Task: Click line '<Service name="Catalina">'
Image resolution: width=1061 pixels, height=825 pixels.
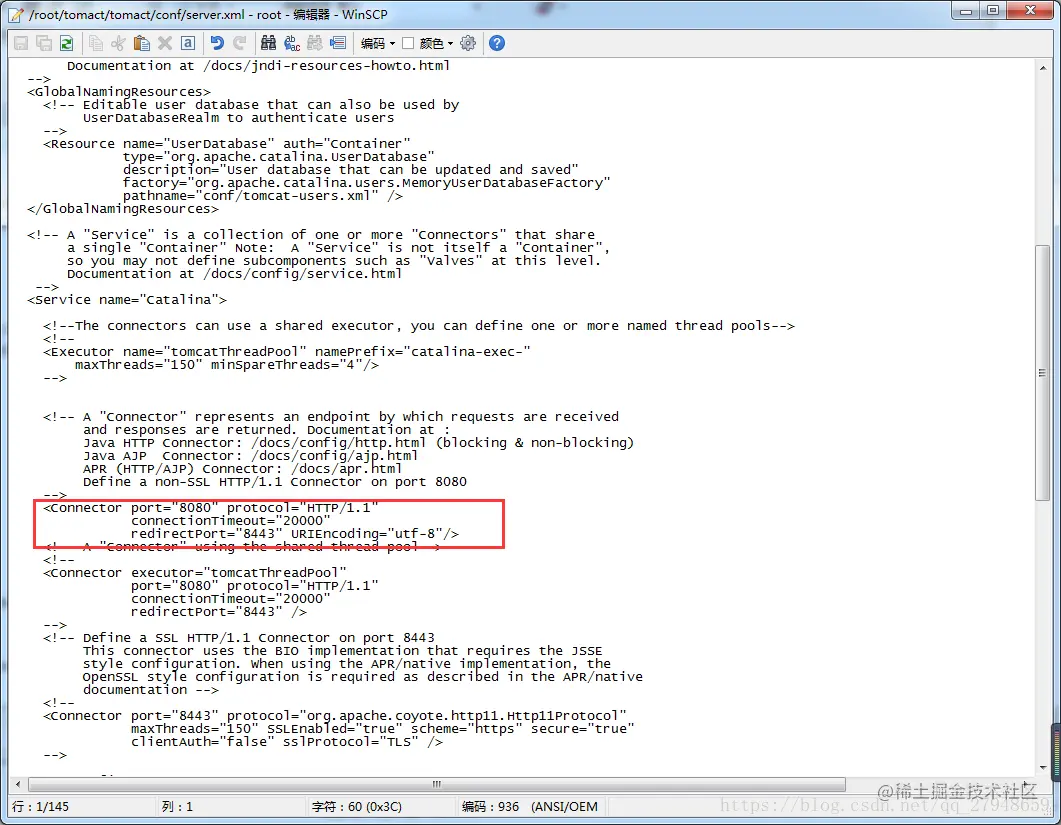Action: tap(127, 300)
